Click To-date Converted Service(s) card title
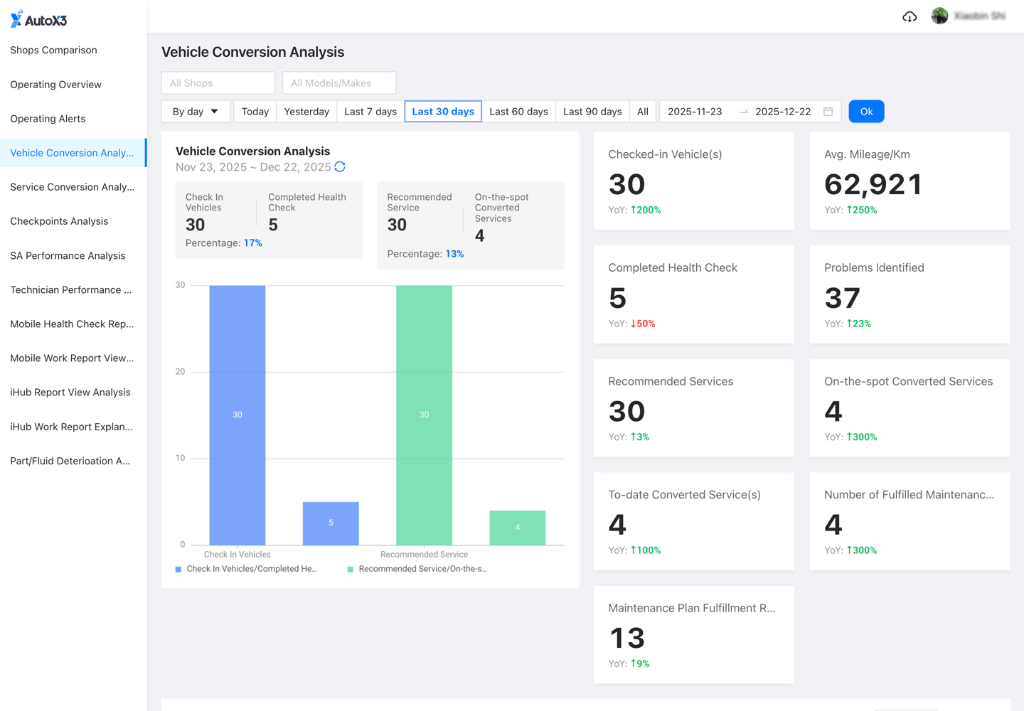This screenshot has width=1024, height=711. click(684, 495)
